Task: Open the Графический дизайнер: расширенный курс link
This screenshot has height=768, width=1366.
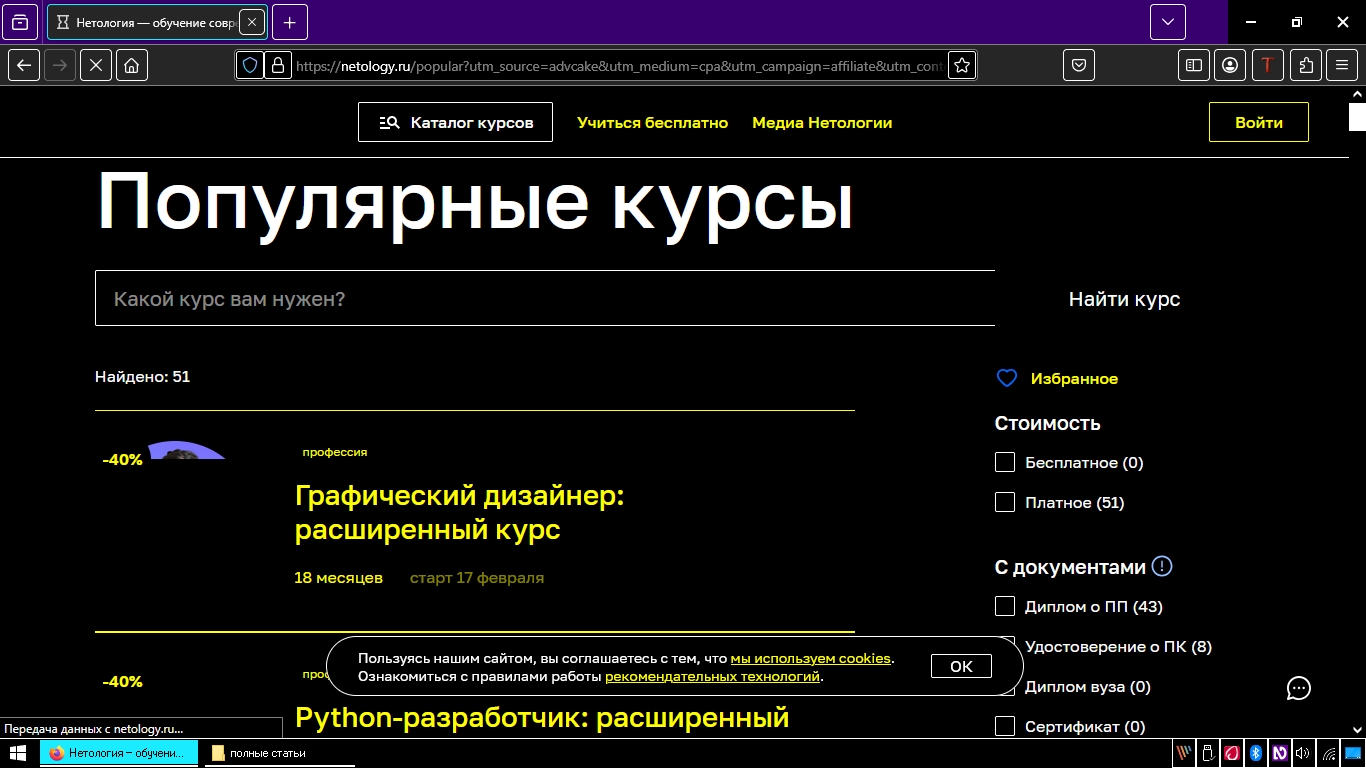Action: click(459, 512)
